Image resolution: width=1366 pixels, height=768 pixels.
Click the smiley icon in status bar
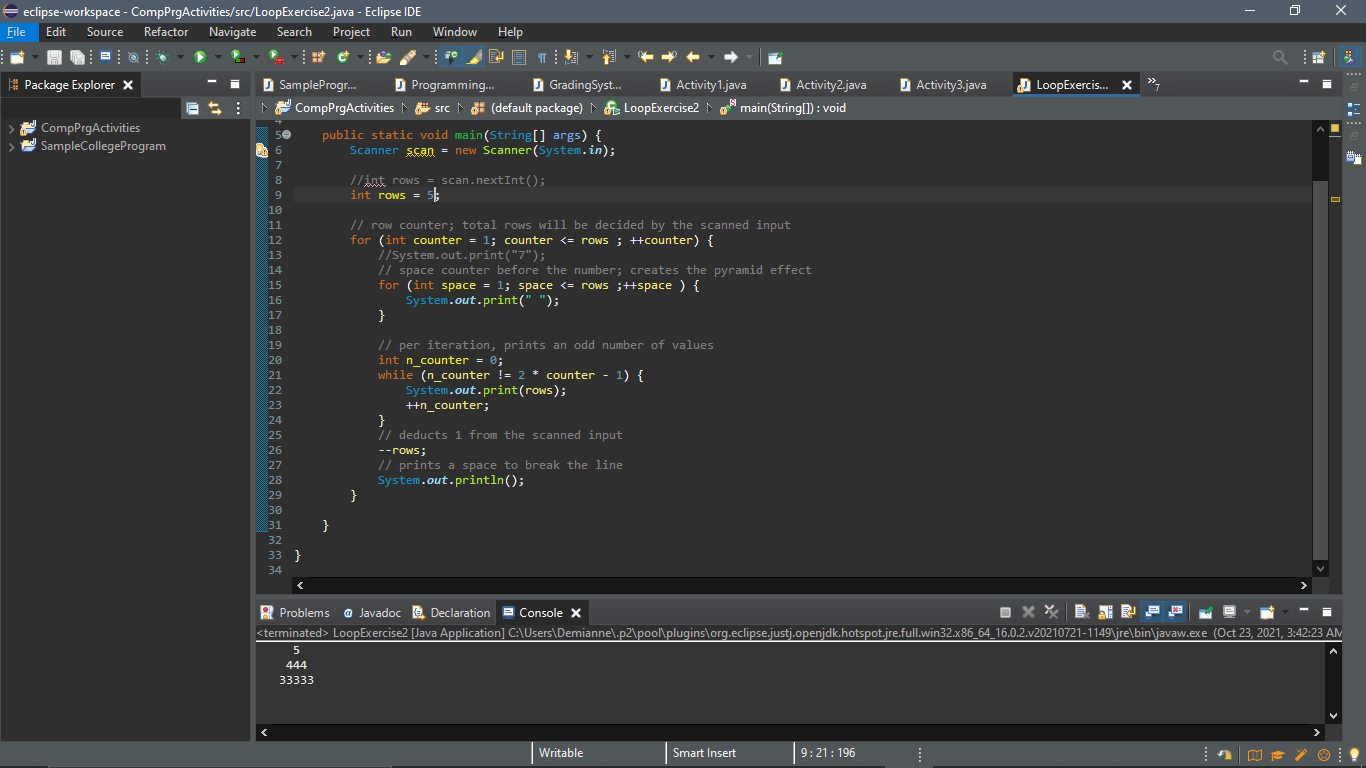click(1325, 755)
